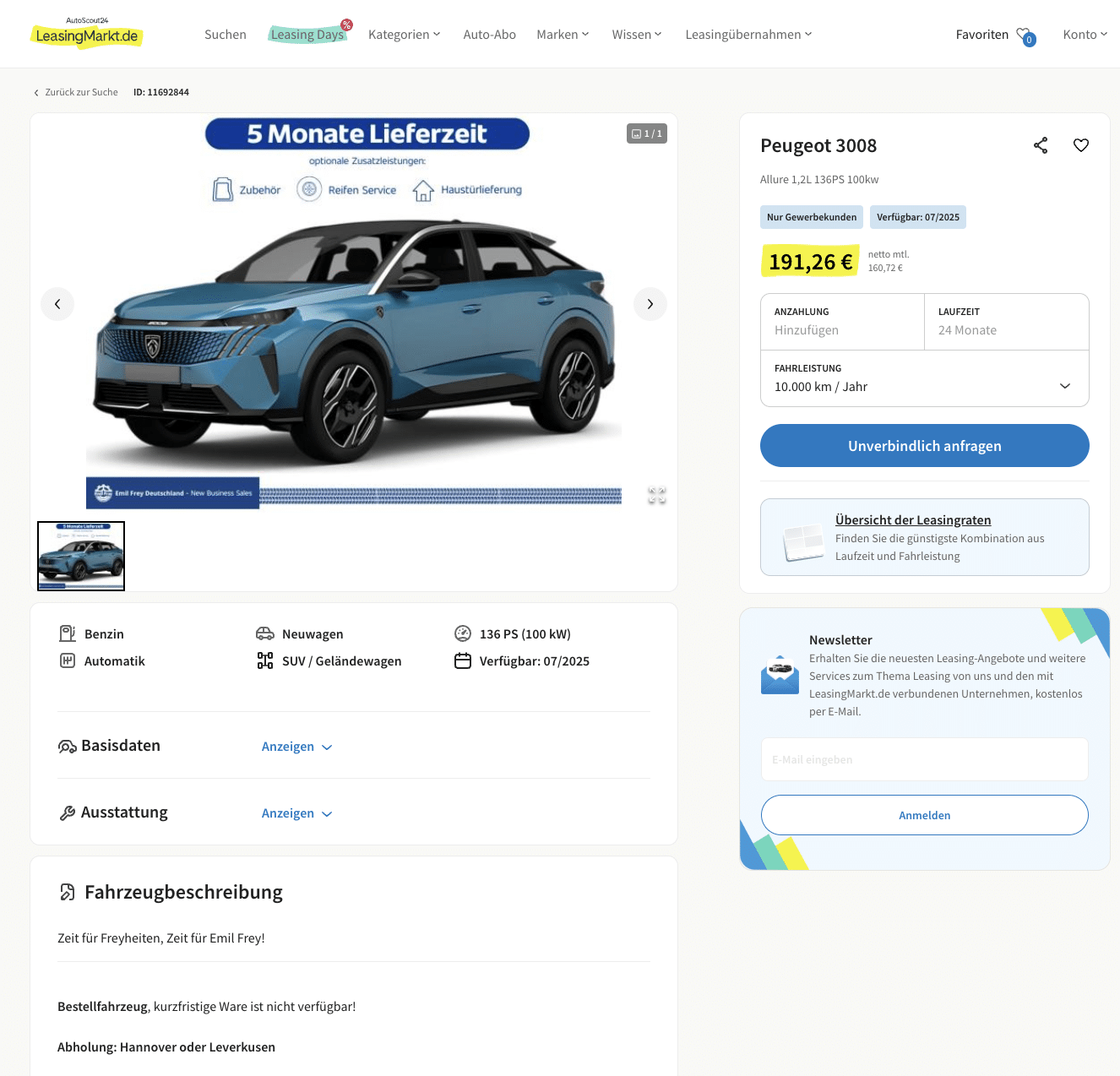Click the image counter 1/1 badge
Viewport: 1120px width, 1076px height.
(647, 133)
